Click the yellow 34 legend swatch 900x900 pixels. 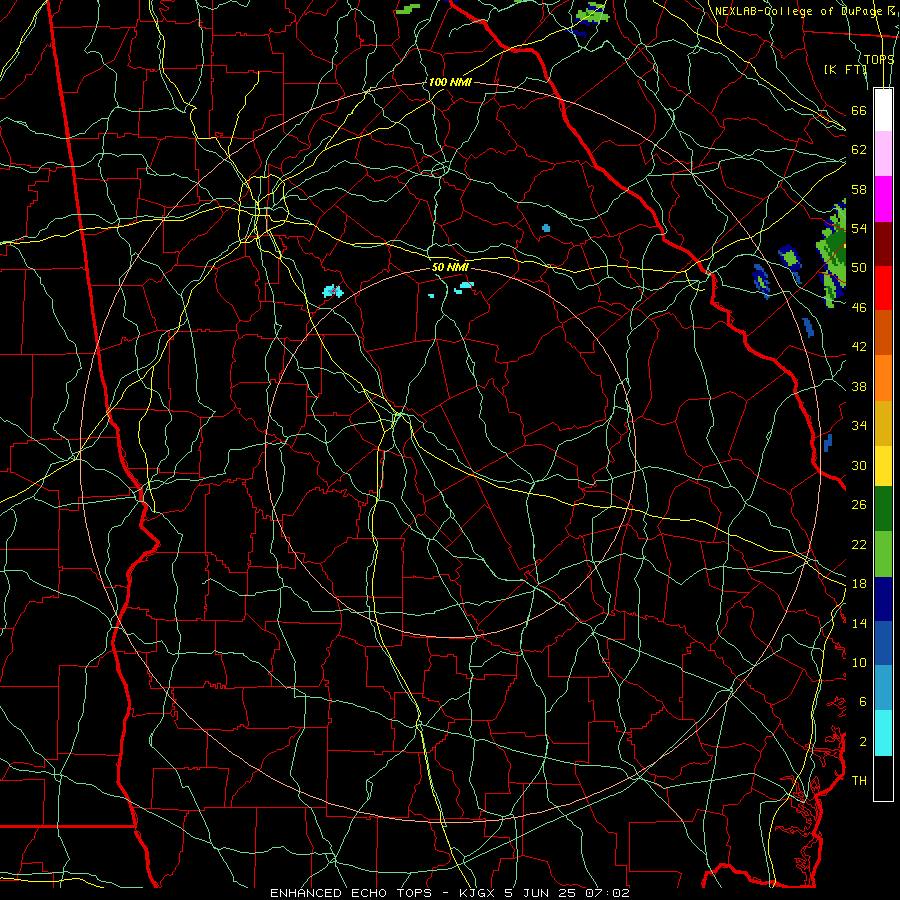883,466
